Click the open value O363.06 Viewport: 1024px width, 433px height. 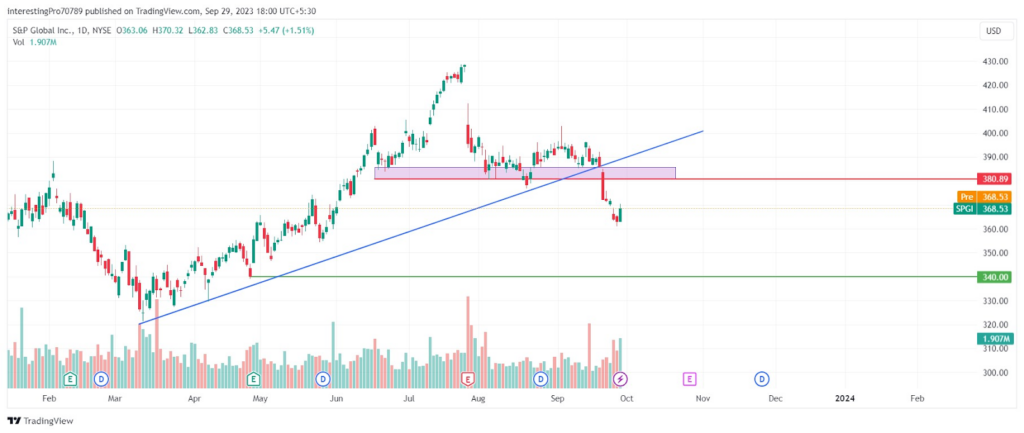point(134,31)
